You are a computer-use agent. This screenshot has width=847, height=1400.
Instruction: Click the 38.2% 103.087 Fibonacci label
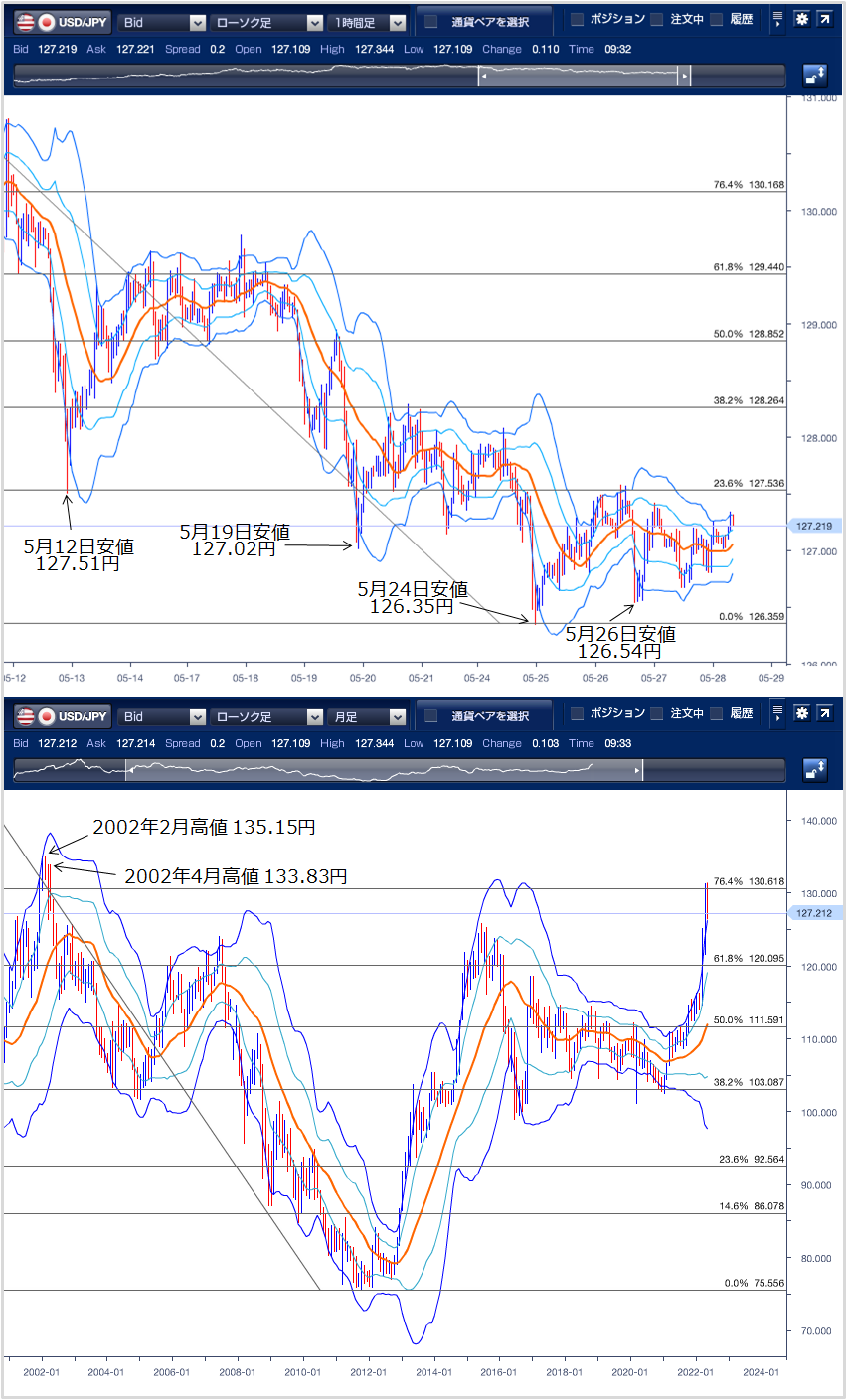(750, 1081)
